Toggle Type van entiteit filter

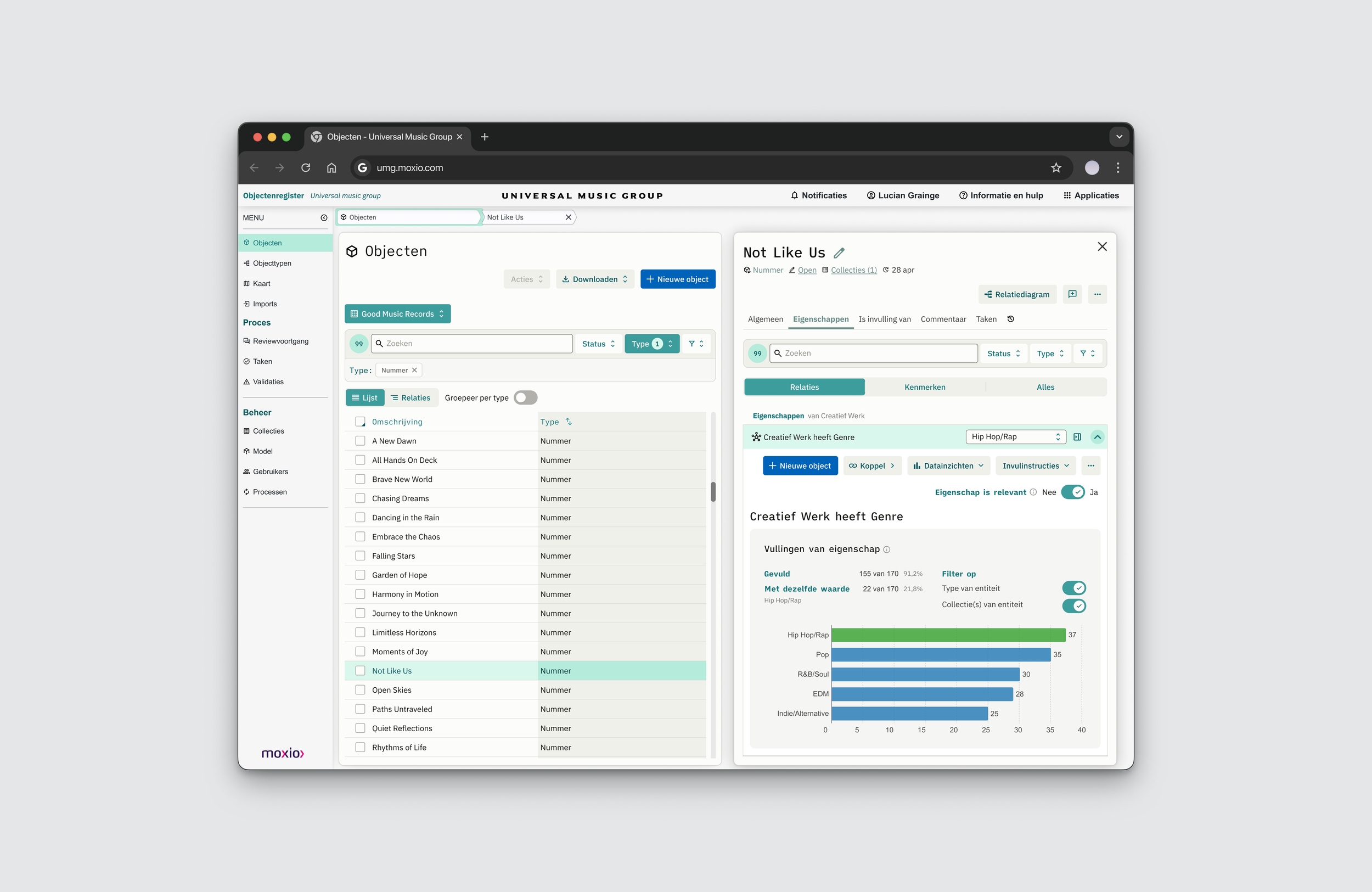[x=1074, y=588]
